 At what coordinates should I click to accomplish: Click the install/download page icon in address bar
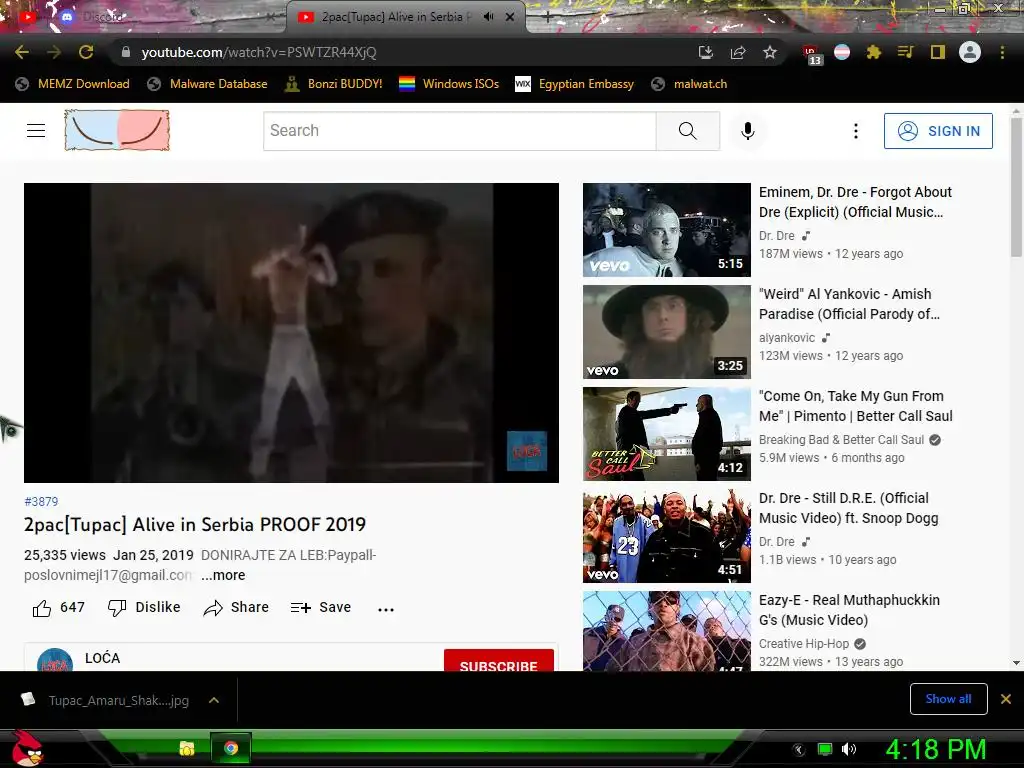705,52
